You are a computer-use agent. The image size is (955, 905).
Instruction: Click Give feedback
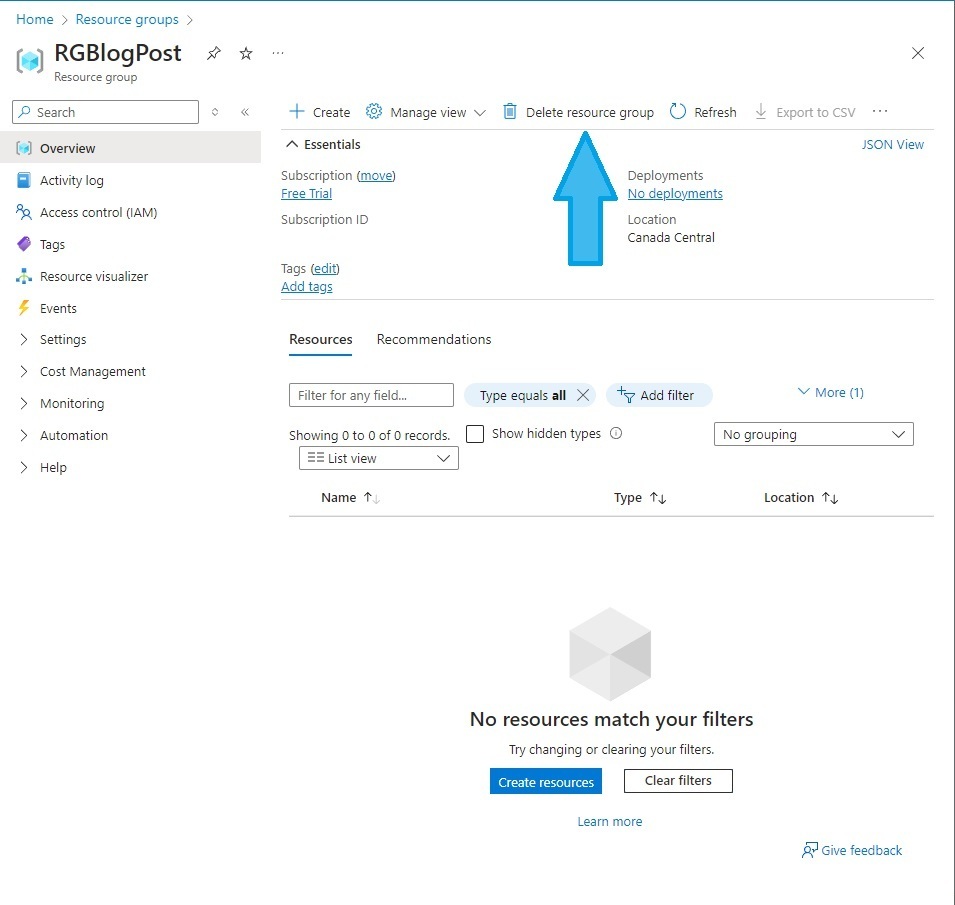pyautogui.click(x=851, y=850)
